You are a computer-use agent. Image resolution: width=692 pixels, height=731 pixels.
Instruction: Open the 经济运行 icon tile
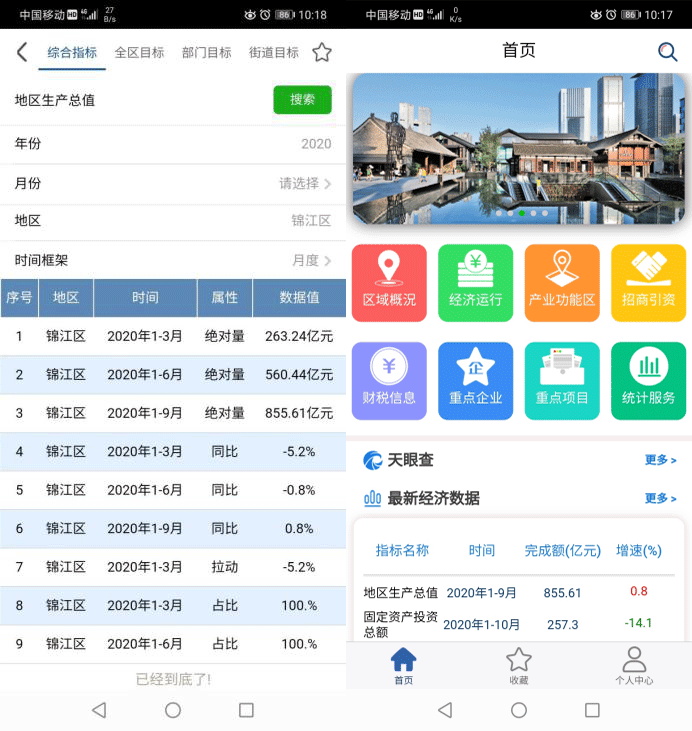click(475, 283)
